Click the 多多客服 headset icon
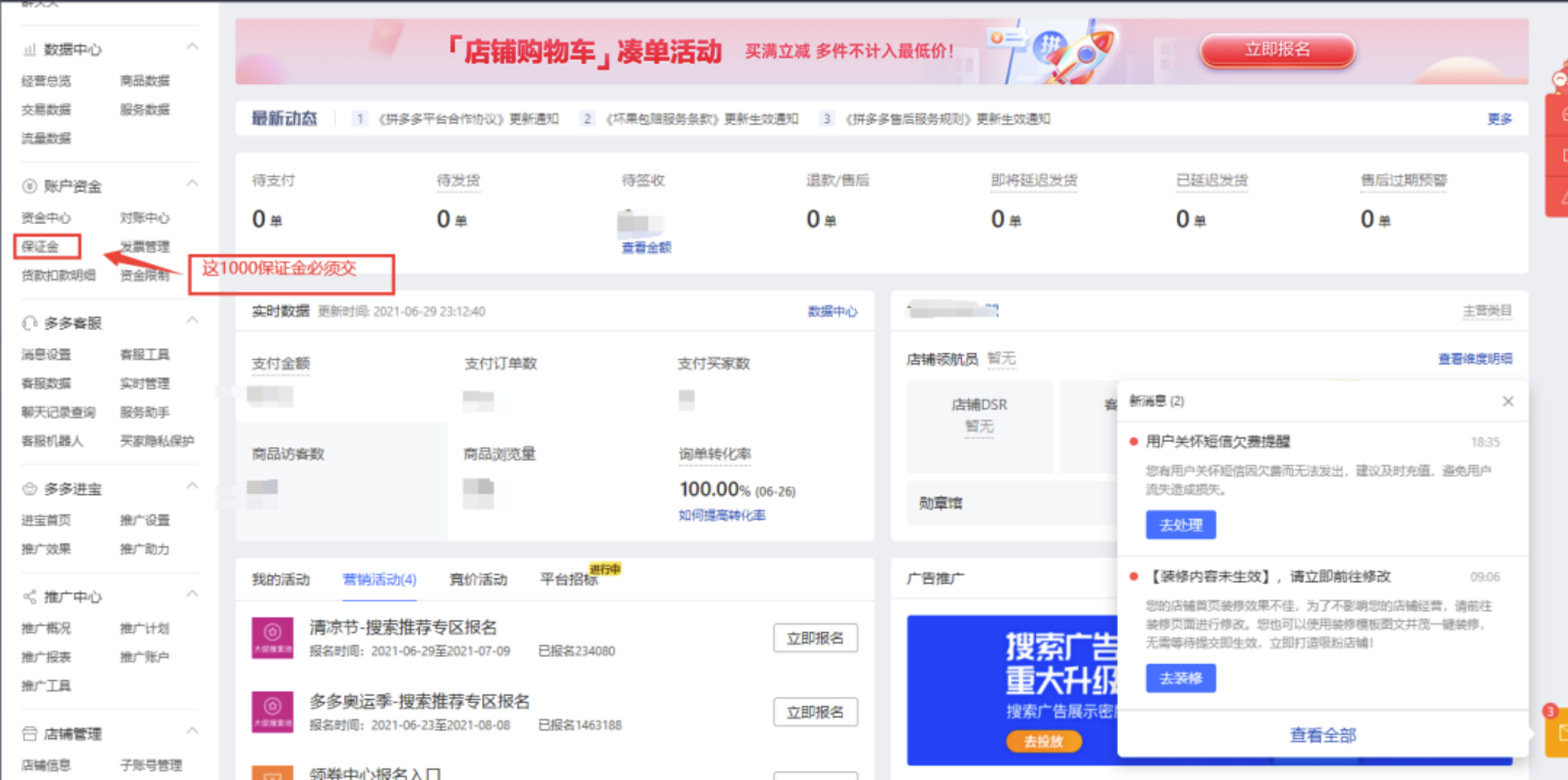 pyautogui.click(x=29, y=323)
